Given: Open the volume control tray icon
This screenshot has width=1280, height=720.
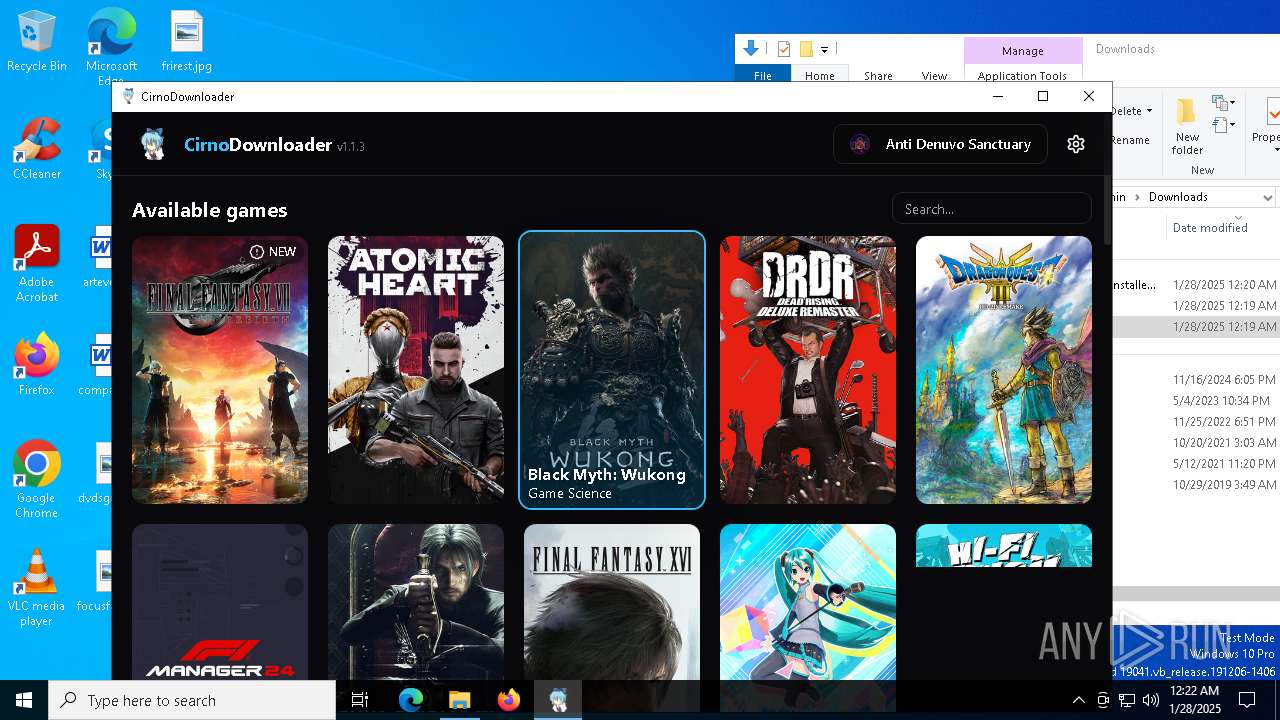Looking at the screenshot, I should coord(1150,700).
